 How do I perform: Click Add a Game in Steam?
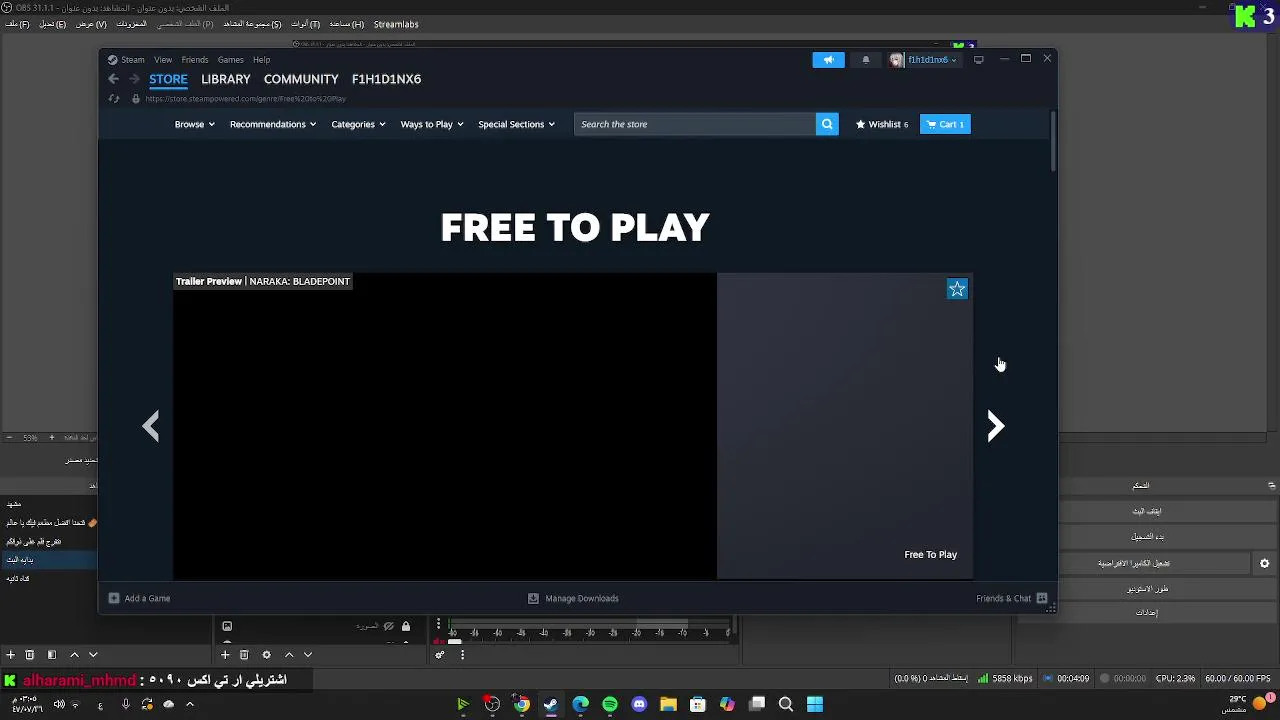tap(139, 598)
